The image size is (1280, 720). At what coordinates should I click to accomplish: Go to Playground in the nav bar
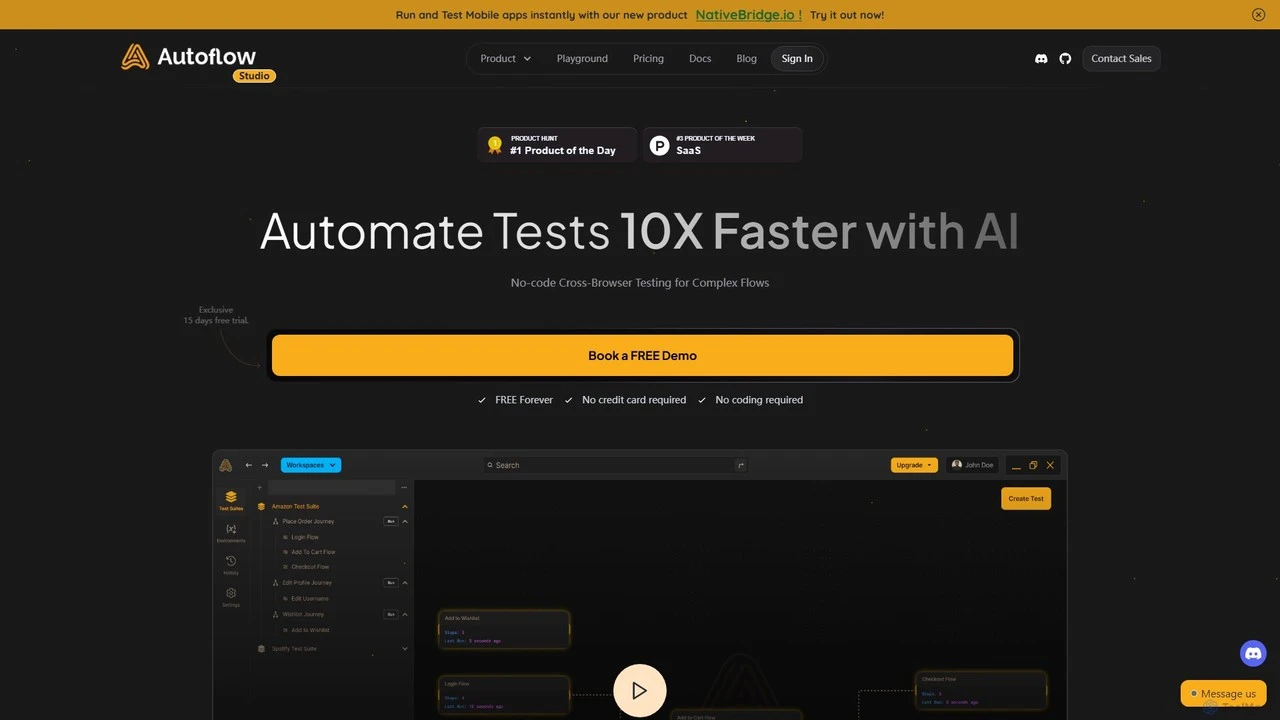582,59
